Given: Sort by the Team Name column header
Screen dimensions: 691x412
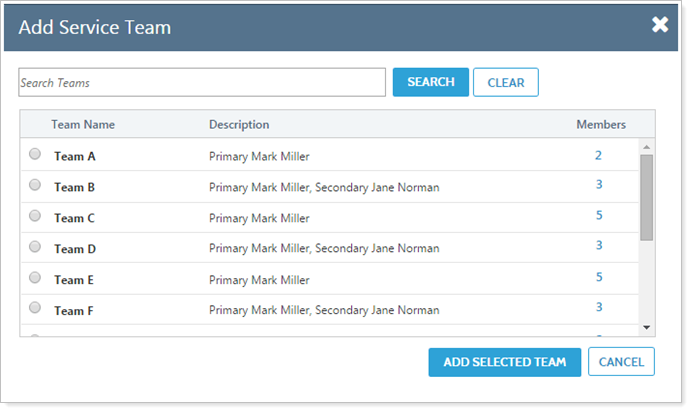Looking at the screenshot, I should pos(83,125).
